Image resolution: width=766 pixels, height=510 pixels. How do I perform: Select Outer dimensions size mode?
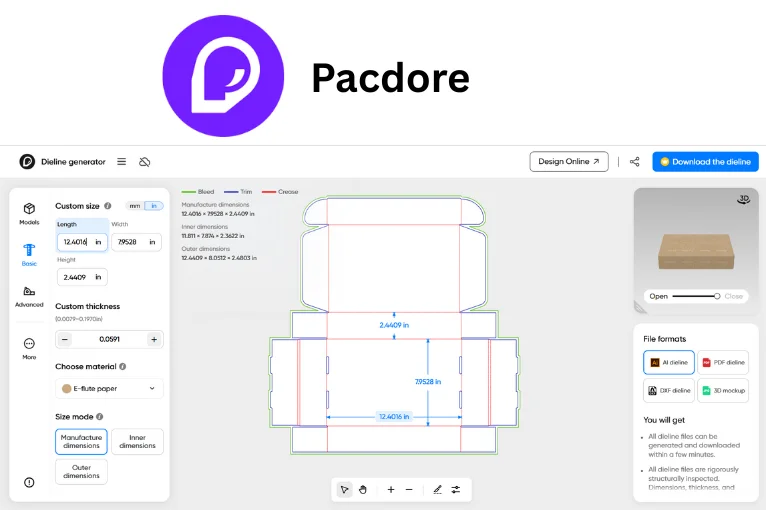tap(81, 471)
